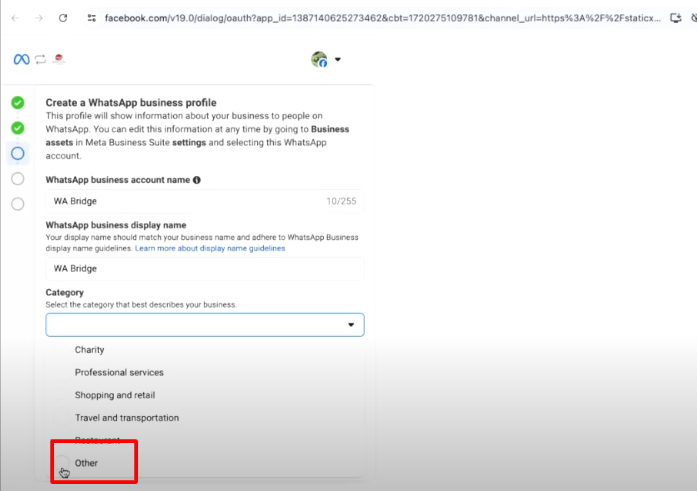Select the fifth step circle
Viewport: 697px width, 491px height.
tap(18, 204)
